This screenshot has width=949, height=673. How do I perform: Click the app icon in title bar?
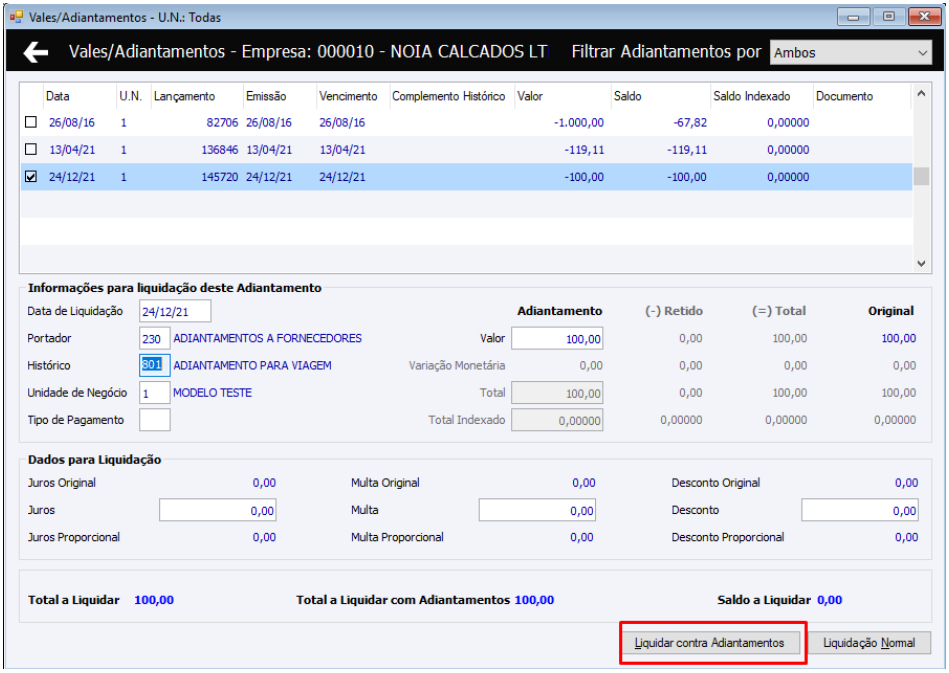pos(16,17)
